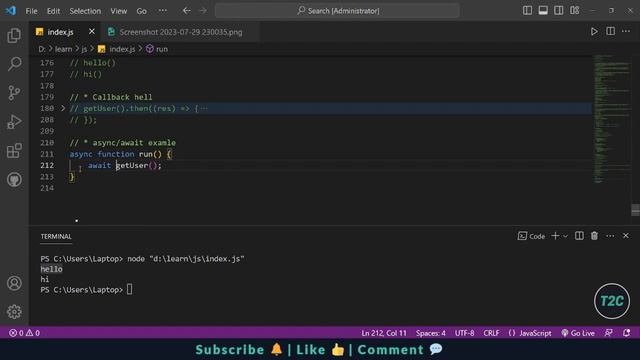
Task: Click the 'D:' breadcrumb segment
Action: pyautogui.click(x=42, y=49)
